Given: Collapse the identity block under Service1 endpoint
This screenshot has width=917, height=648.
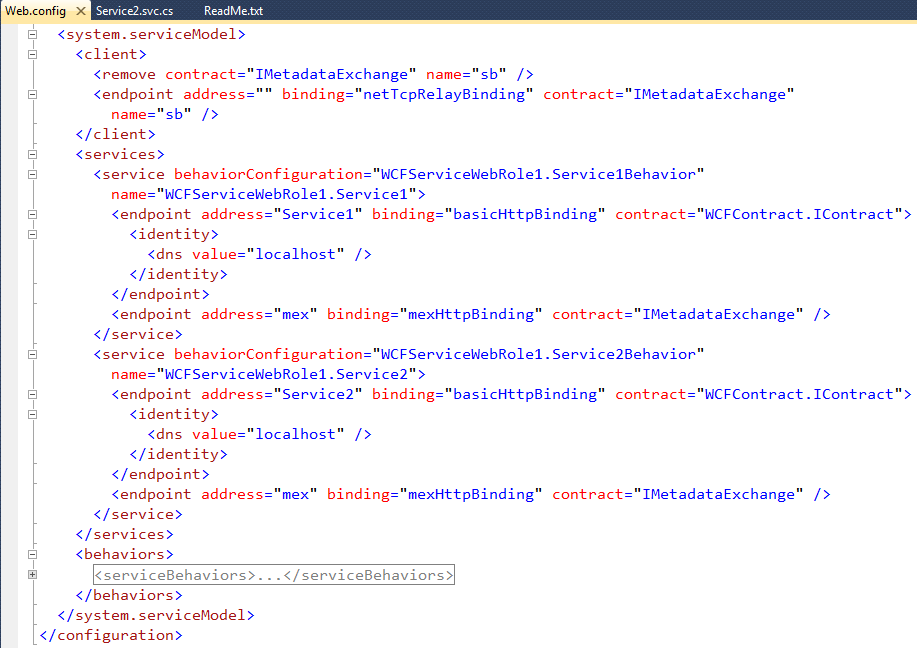Looking at the screenshot, I should tap(33, 234).
